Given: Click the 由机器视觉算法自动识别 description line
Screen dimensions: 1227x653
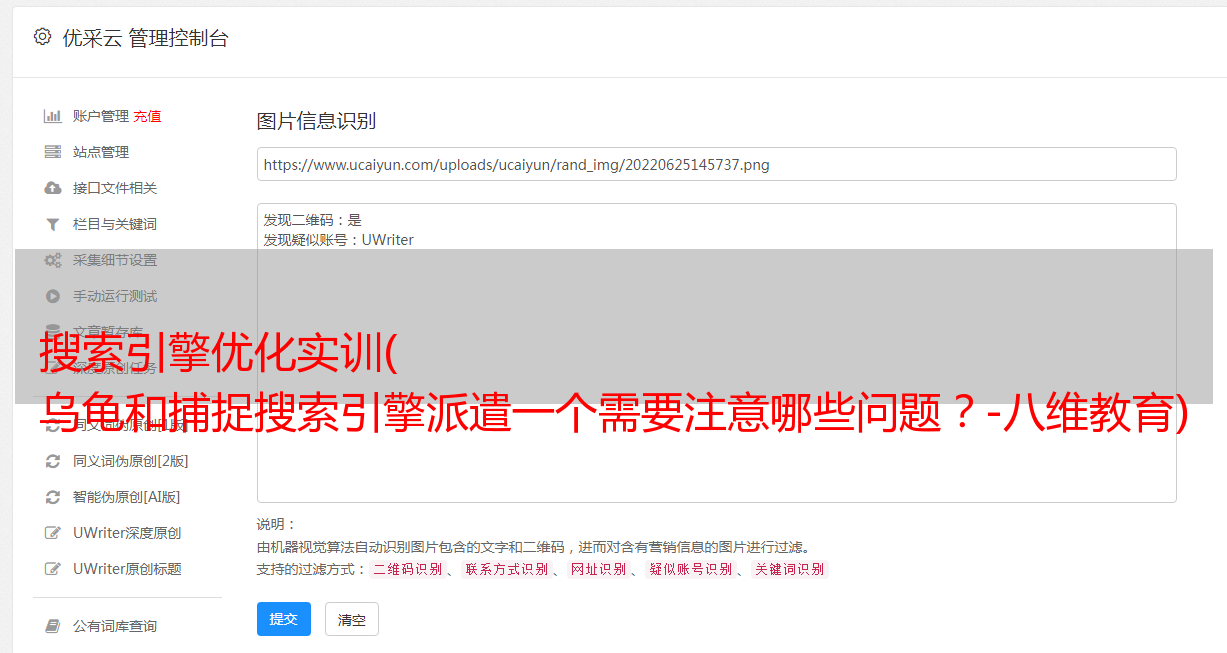Looking at the screenshot, I should 533,547.
